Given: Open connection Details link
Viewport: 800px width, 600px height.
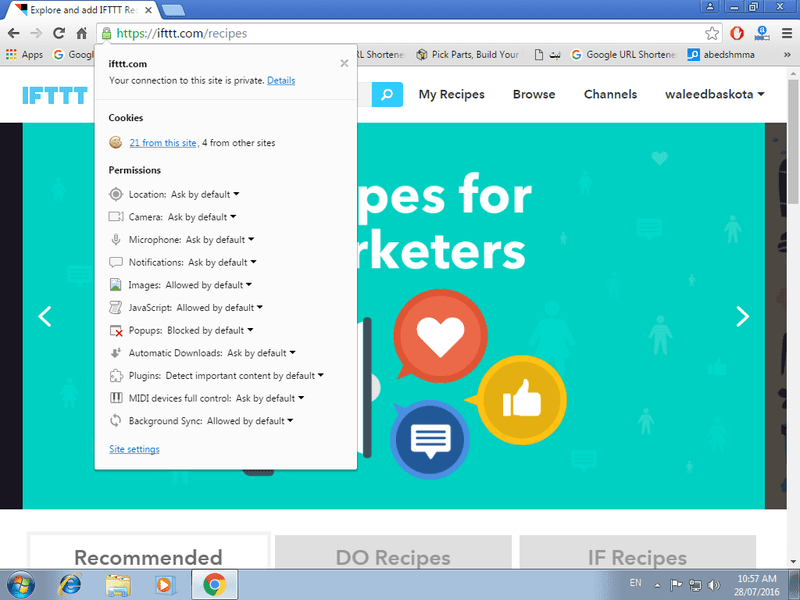Looking at the screenshot, I should click(281, 81).
